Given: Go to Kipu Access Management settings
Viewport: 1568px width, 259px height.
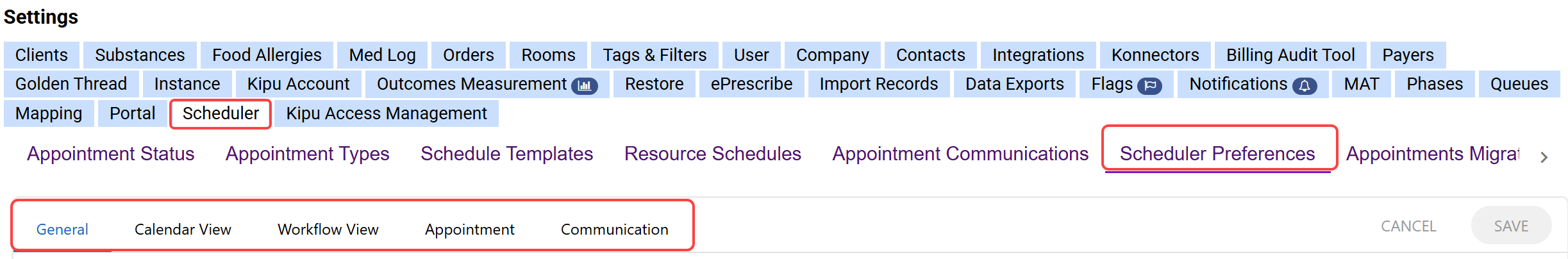Looking at the screenshot, I should tap(386, 113).
